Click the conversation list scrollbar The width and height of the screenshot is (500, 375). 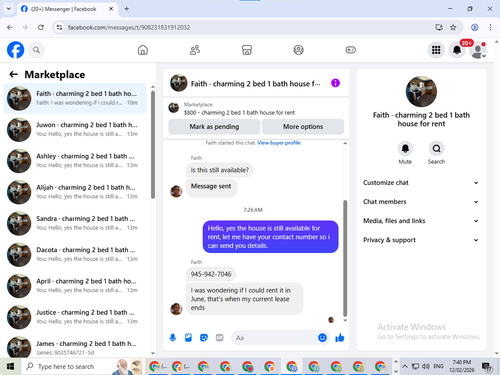[x=153, y=144]
